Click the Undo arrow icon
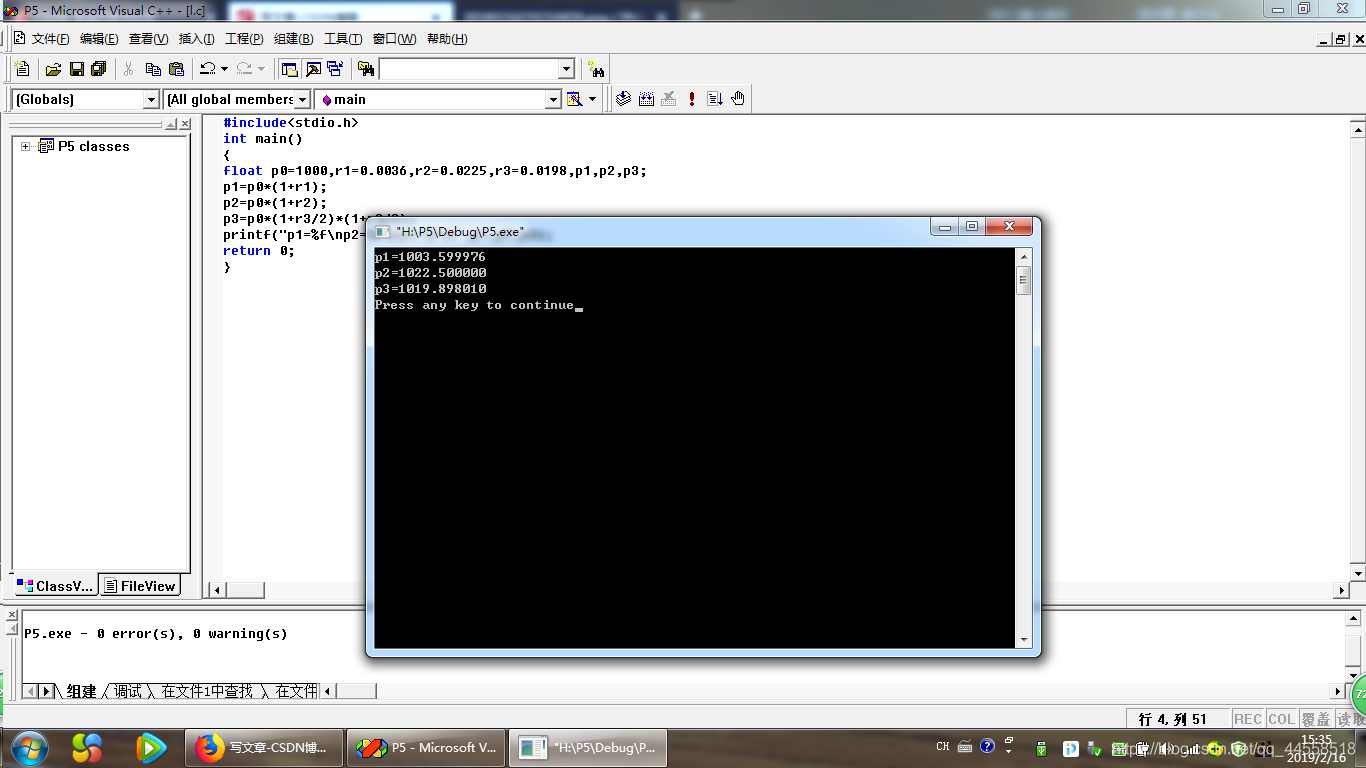Viewport: 1366px width, 768px height. pyautogui.click(x=207, y=69)
